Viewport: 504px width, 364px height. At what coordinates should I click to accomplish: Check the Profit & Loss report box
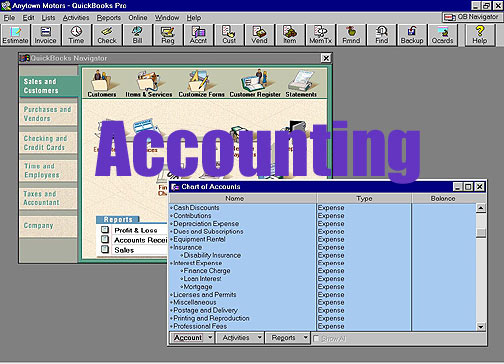click(x=105, y=230)
